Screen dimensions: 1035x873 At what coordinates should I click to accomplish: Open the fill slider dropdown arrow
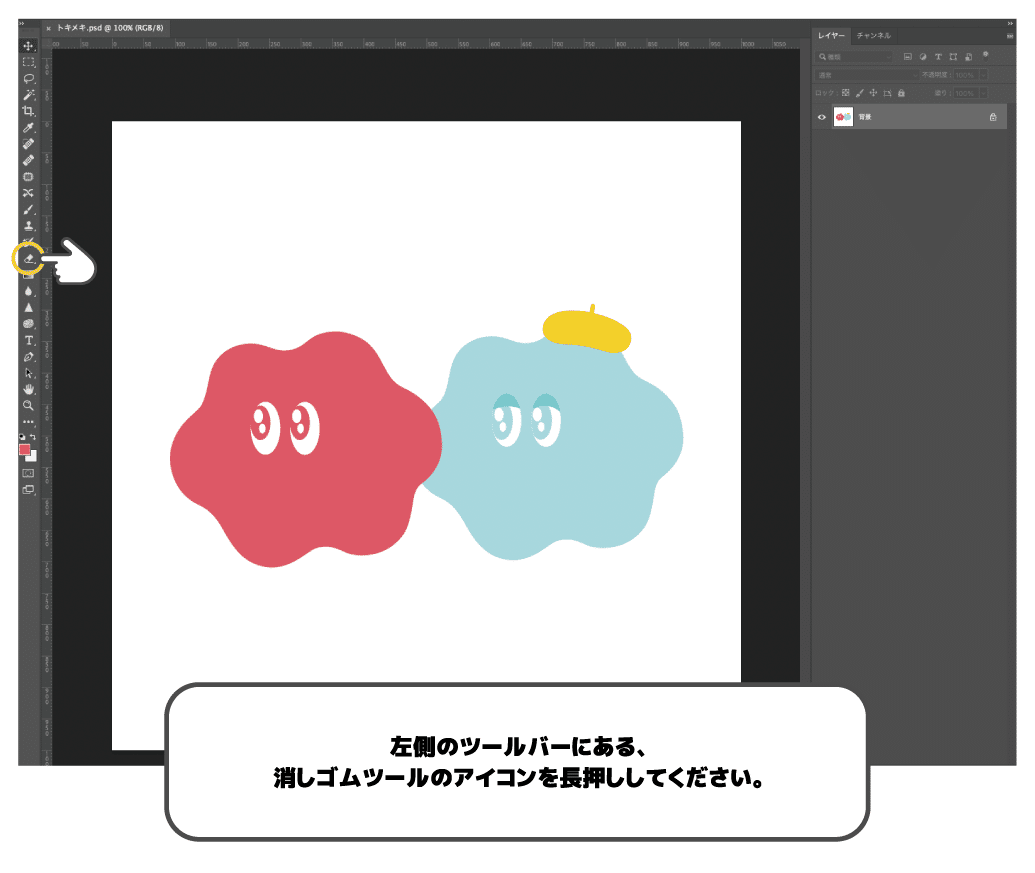984,93
